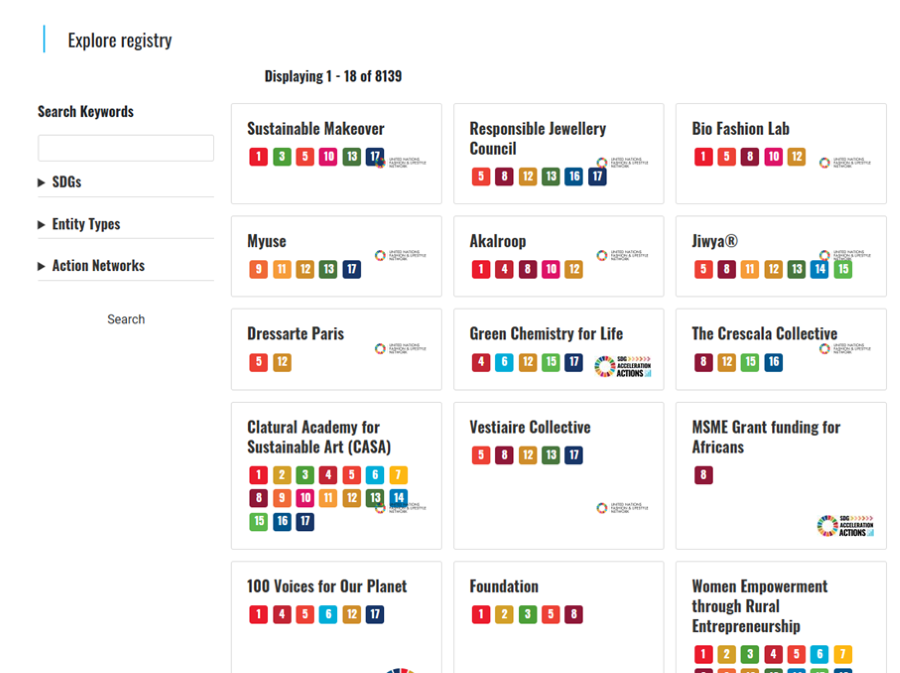The width and height of the screenshot is (900, 673).
Task: Open Clatural Academy for Sustainable Art entry
Action: (x=319, y=437)
